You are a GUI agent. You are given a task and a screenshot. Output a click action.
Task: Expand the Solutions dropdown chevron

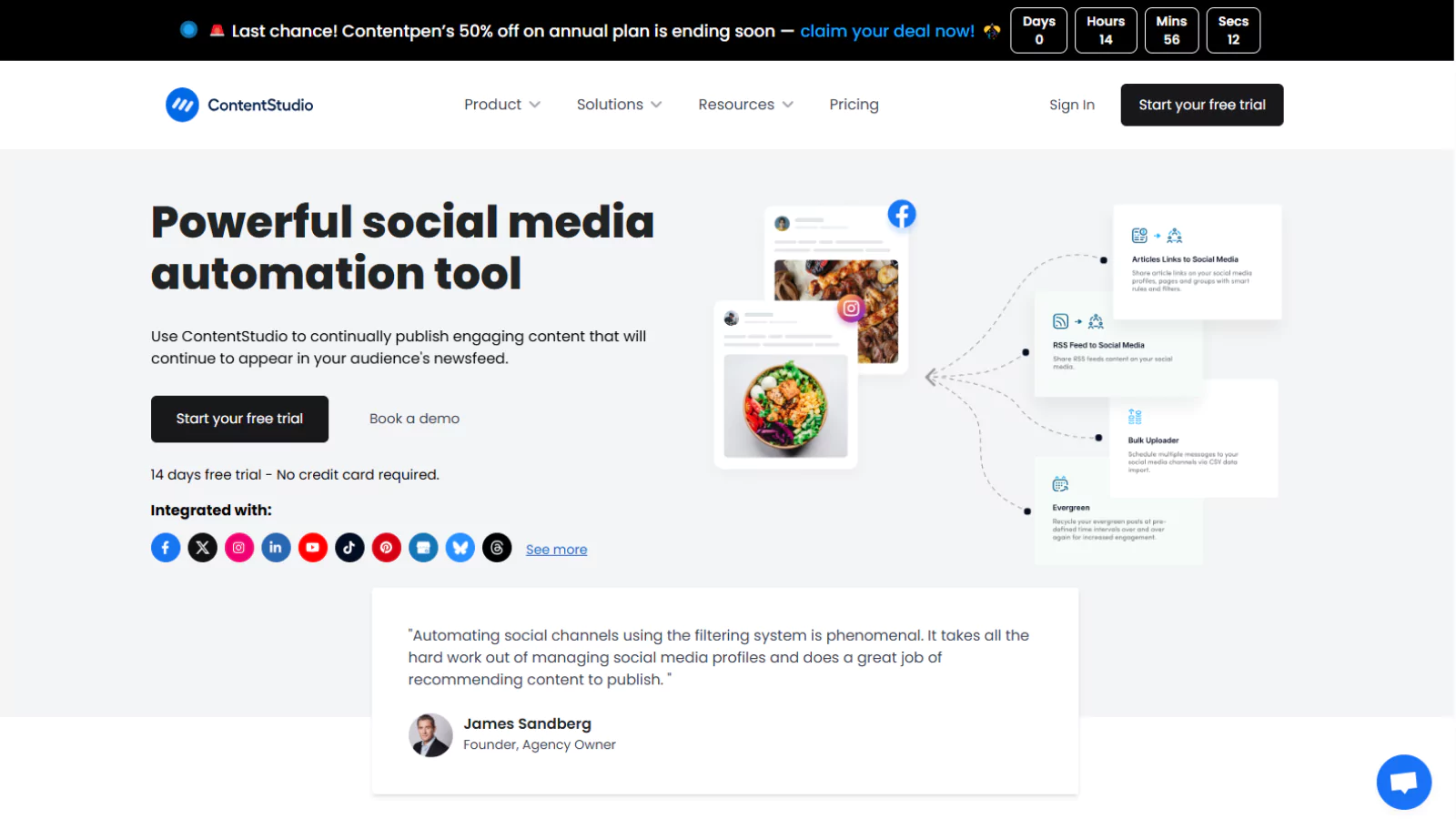tap(656, 105)
